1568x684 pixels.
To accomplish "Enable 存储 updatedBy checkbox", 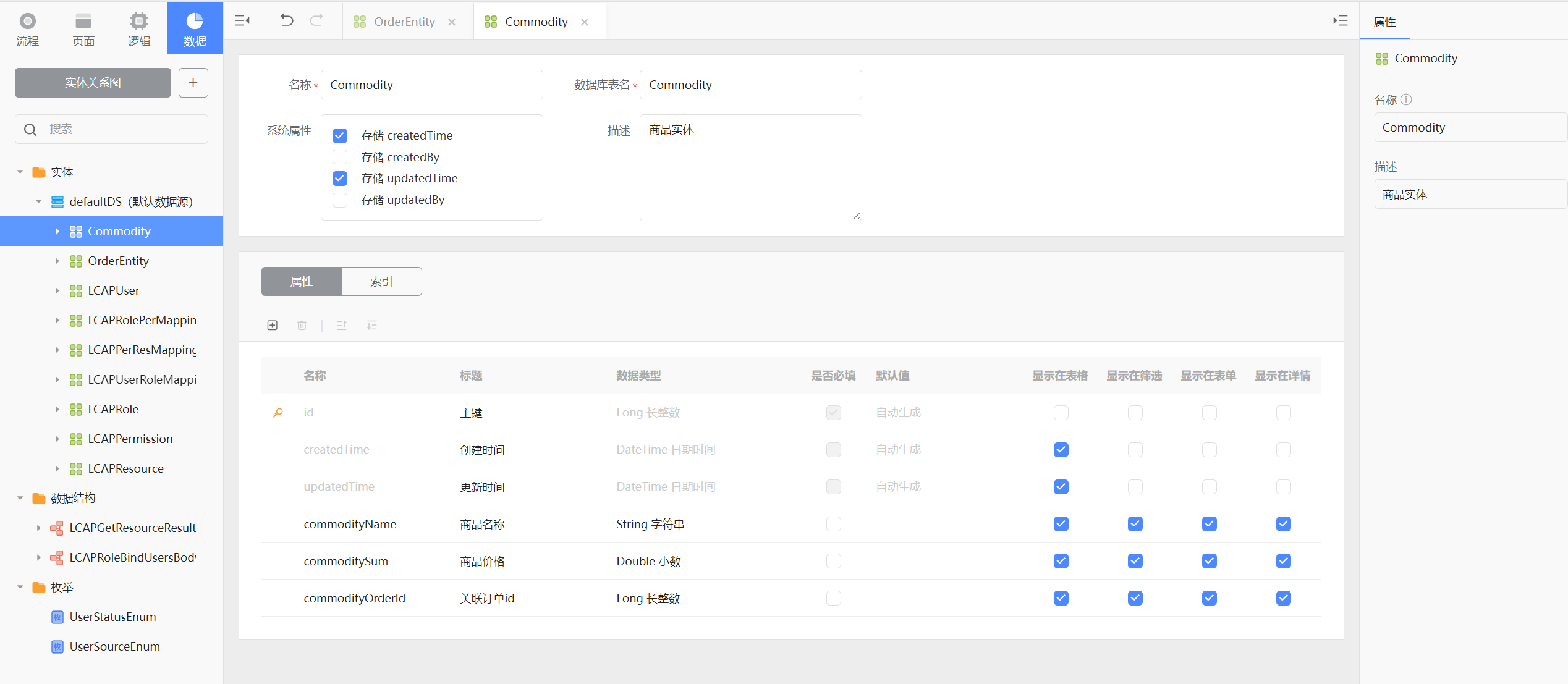I will (x=340, y=200).
